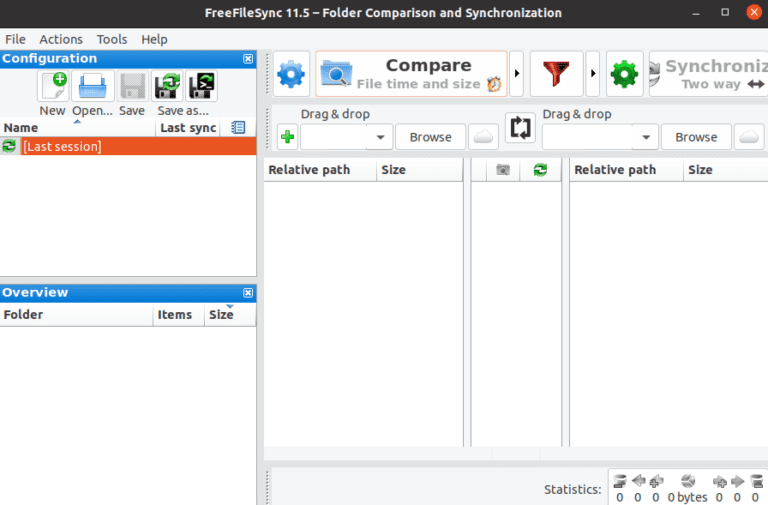768x505 pixels.
Task: Open synchronization settings green gear
Action: click(x=624, y=74)
